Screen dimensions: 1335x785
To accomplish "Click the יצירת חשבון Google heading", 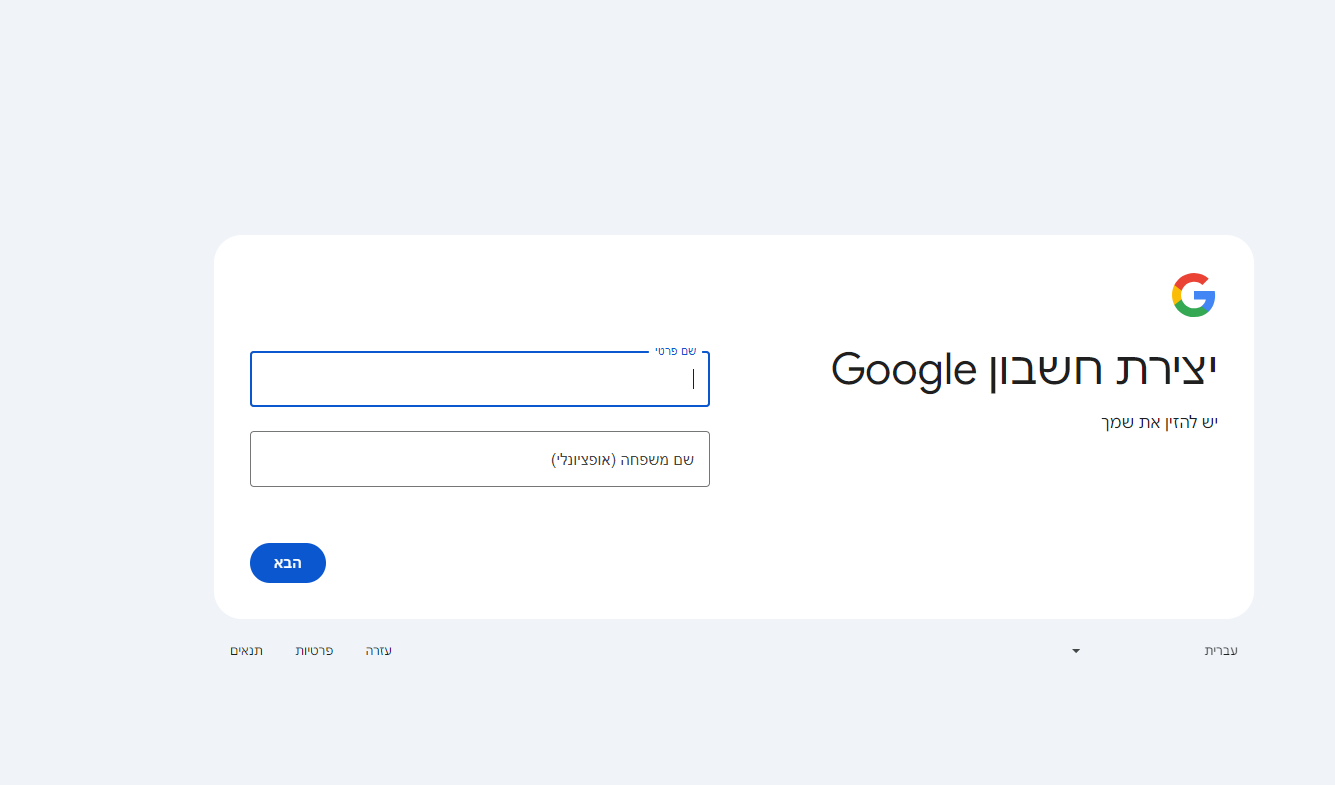I will coord(1024,369).
